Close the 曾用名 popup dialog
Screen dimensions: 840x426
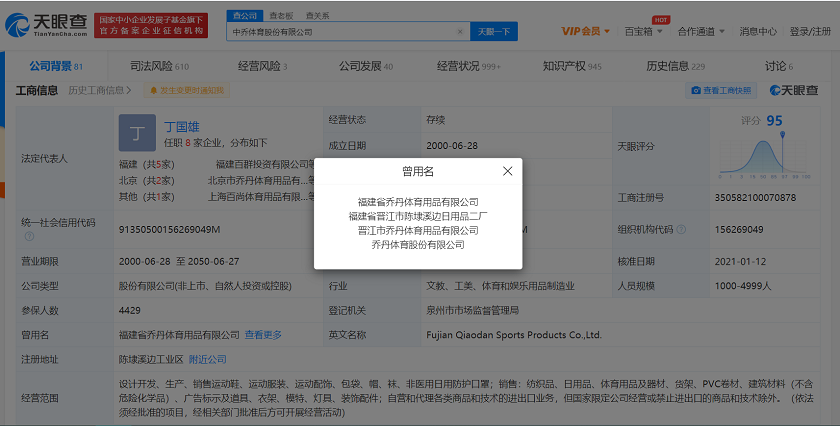(x=507, y=171)
